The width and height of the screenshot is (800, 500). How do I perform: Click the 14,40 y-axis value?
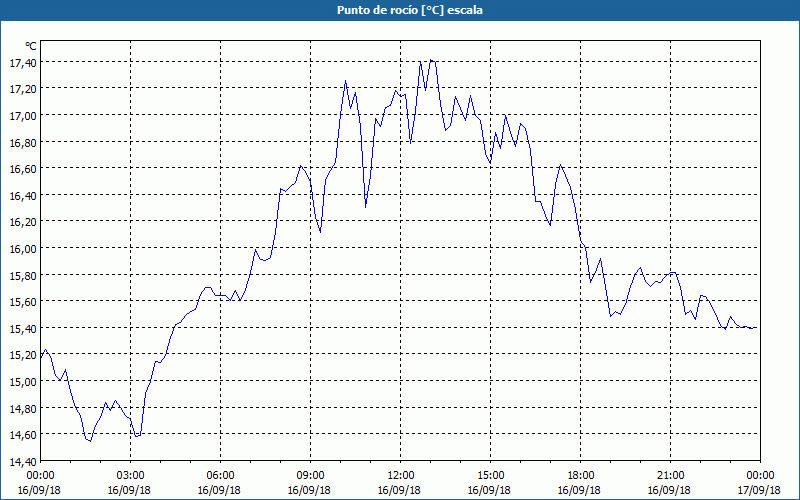23,461
